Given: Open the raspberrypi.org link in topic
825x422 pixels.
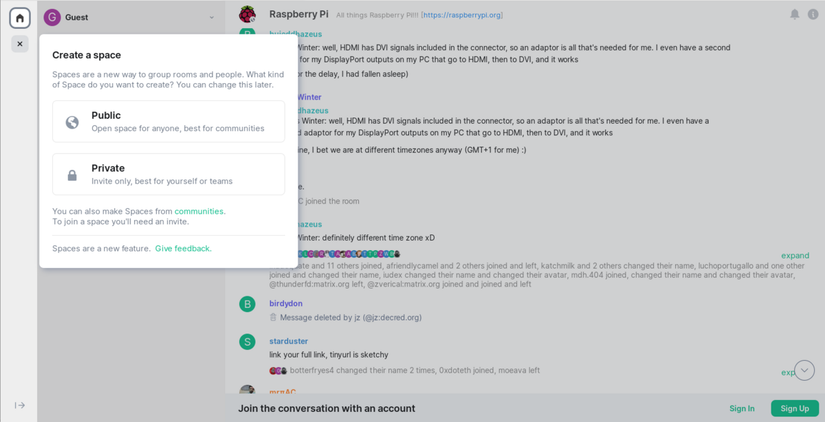Looking at the screenshot, I should (x=462, y=15).
